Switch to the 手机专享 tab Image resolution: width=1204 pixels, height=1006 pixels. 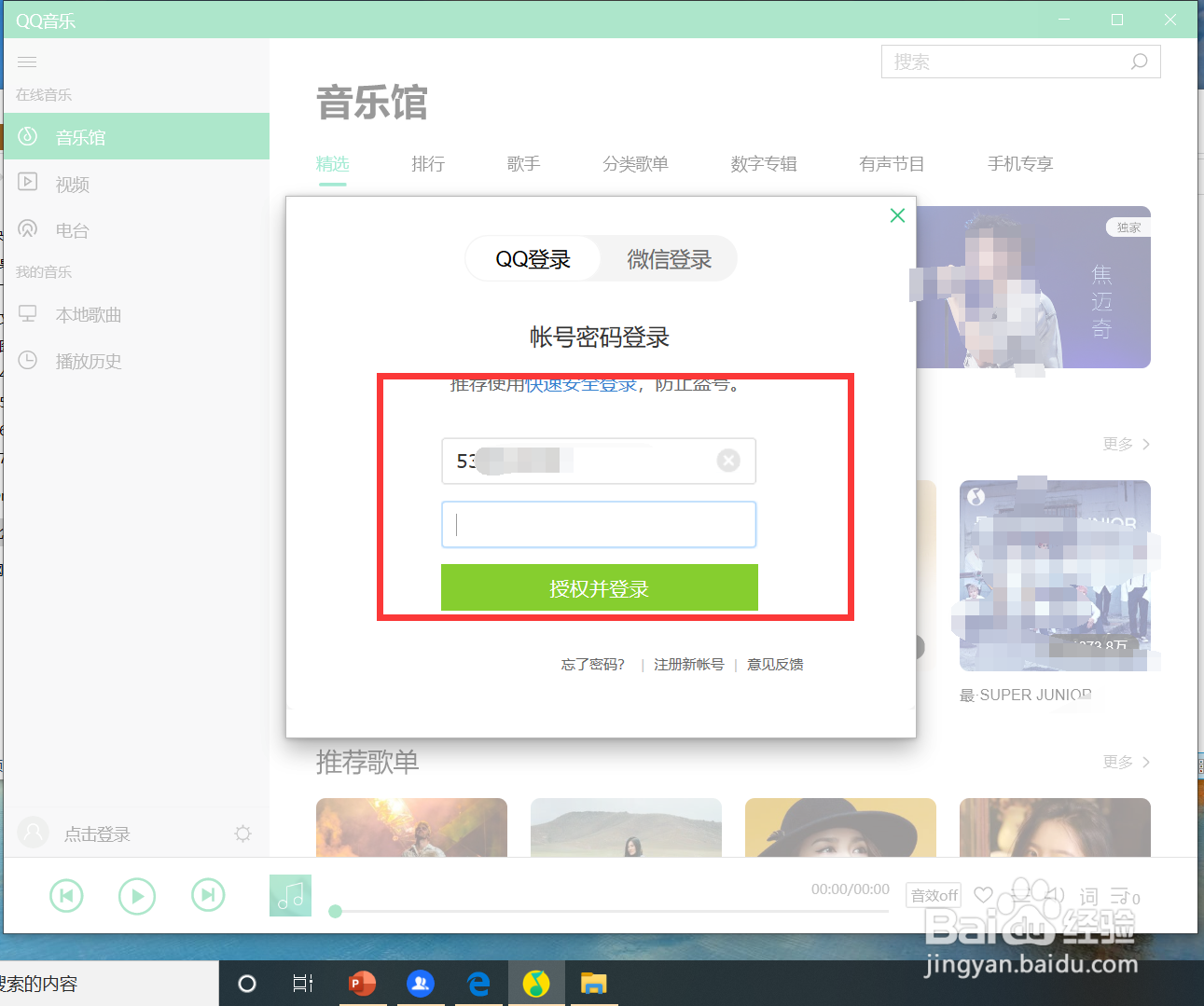click(x=1020, y=164)
